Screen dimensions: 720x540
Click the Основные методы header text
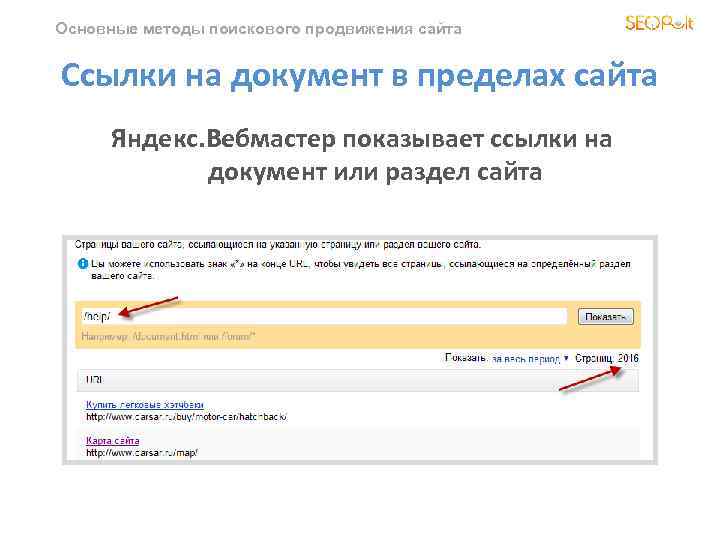click(258, 28)
